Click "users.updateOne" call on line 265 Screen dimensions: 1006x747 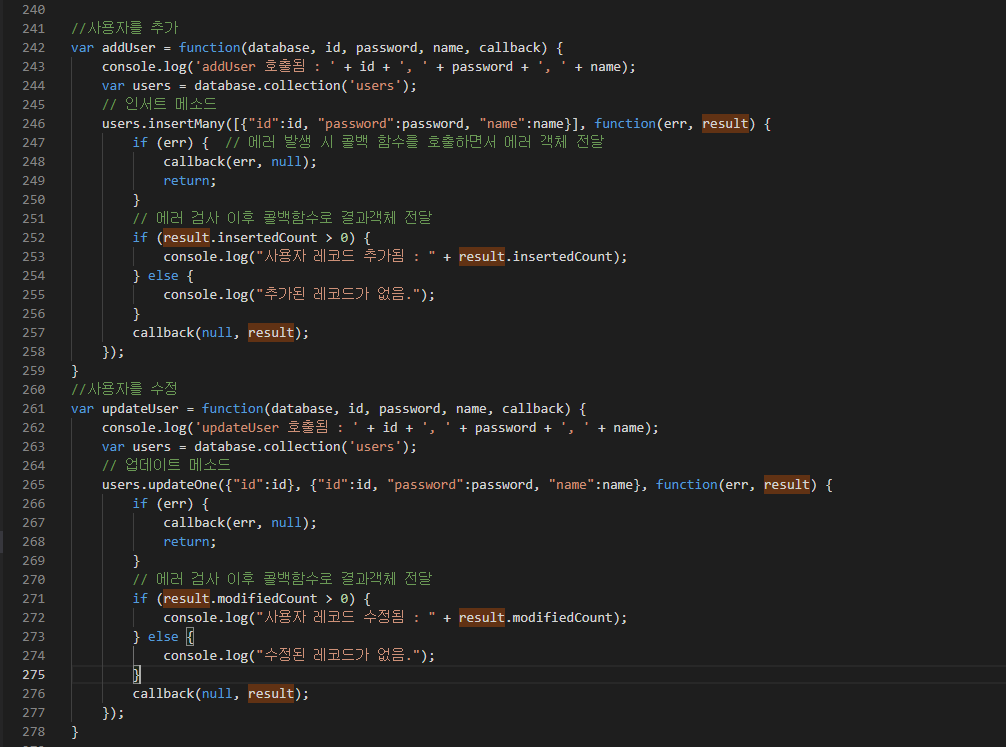point(159,485)
